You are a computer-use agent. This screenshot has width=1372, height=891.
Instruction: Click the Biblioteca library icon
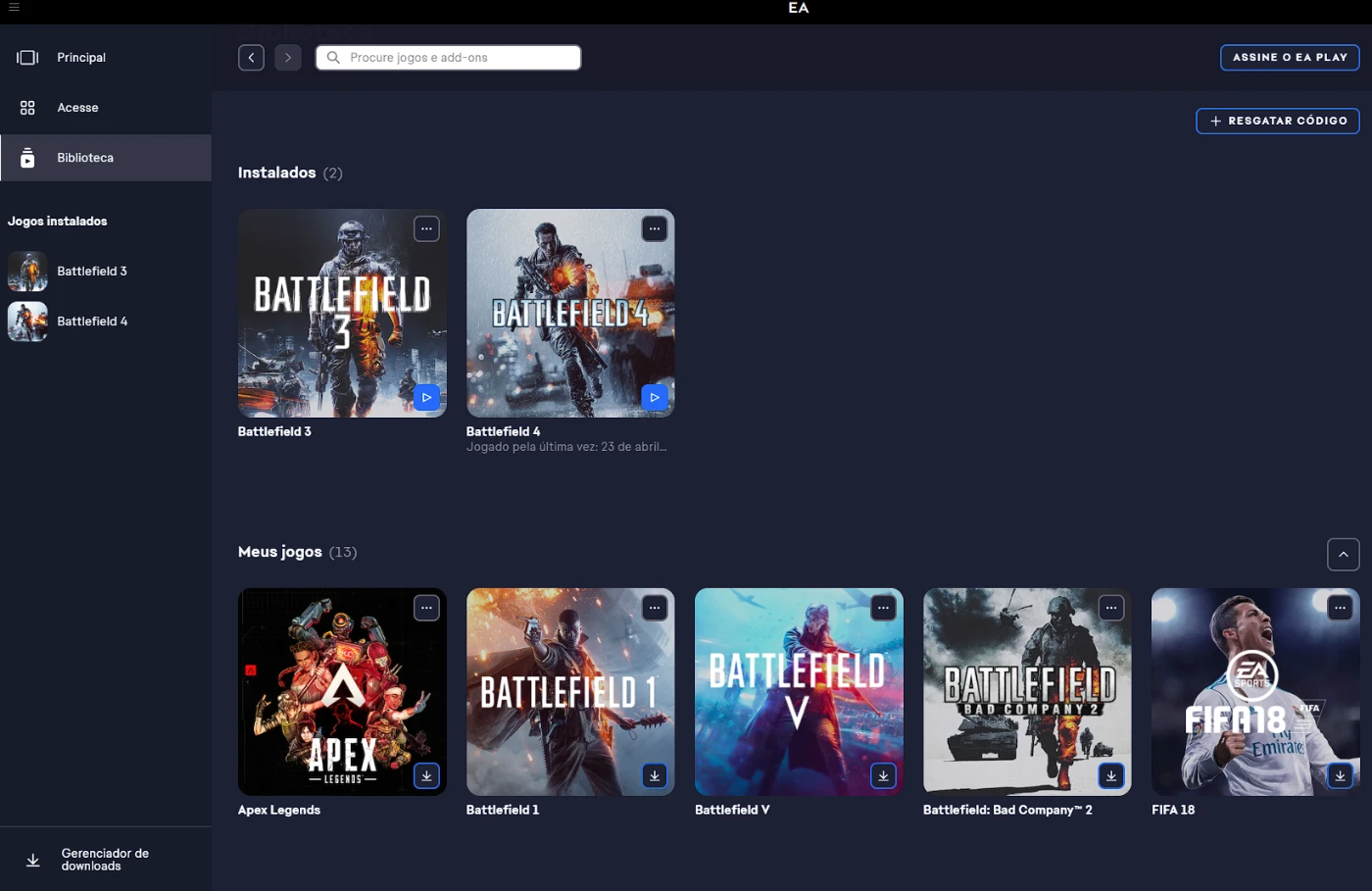pyautogui.click(x=27, y=158)
